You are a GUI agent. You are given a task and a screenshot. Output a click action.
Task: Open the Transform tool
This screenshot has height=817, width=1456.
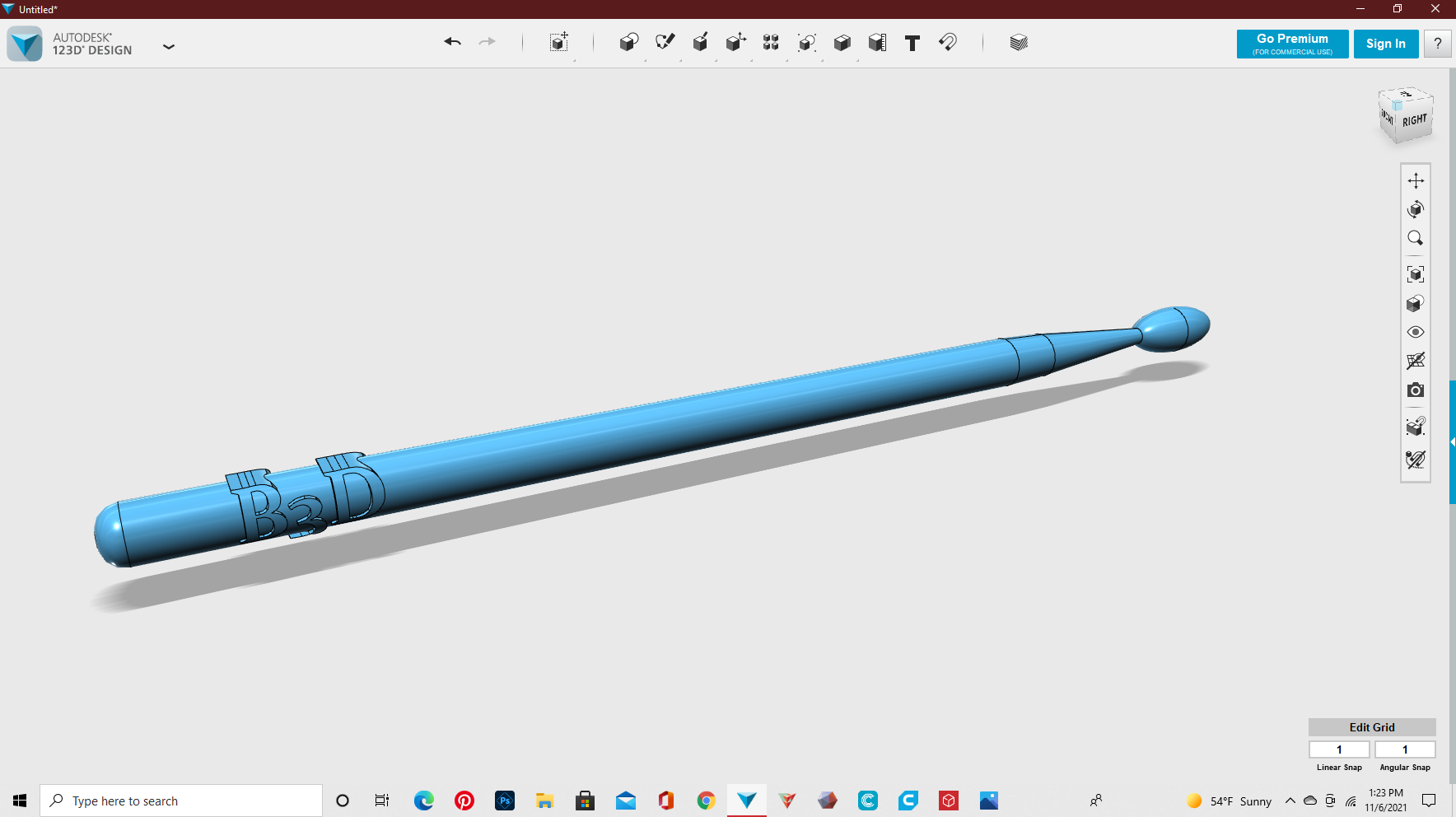[559, 43]
